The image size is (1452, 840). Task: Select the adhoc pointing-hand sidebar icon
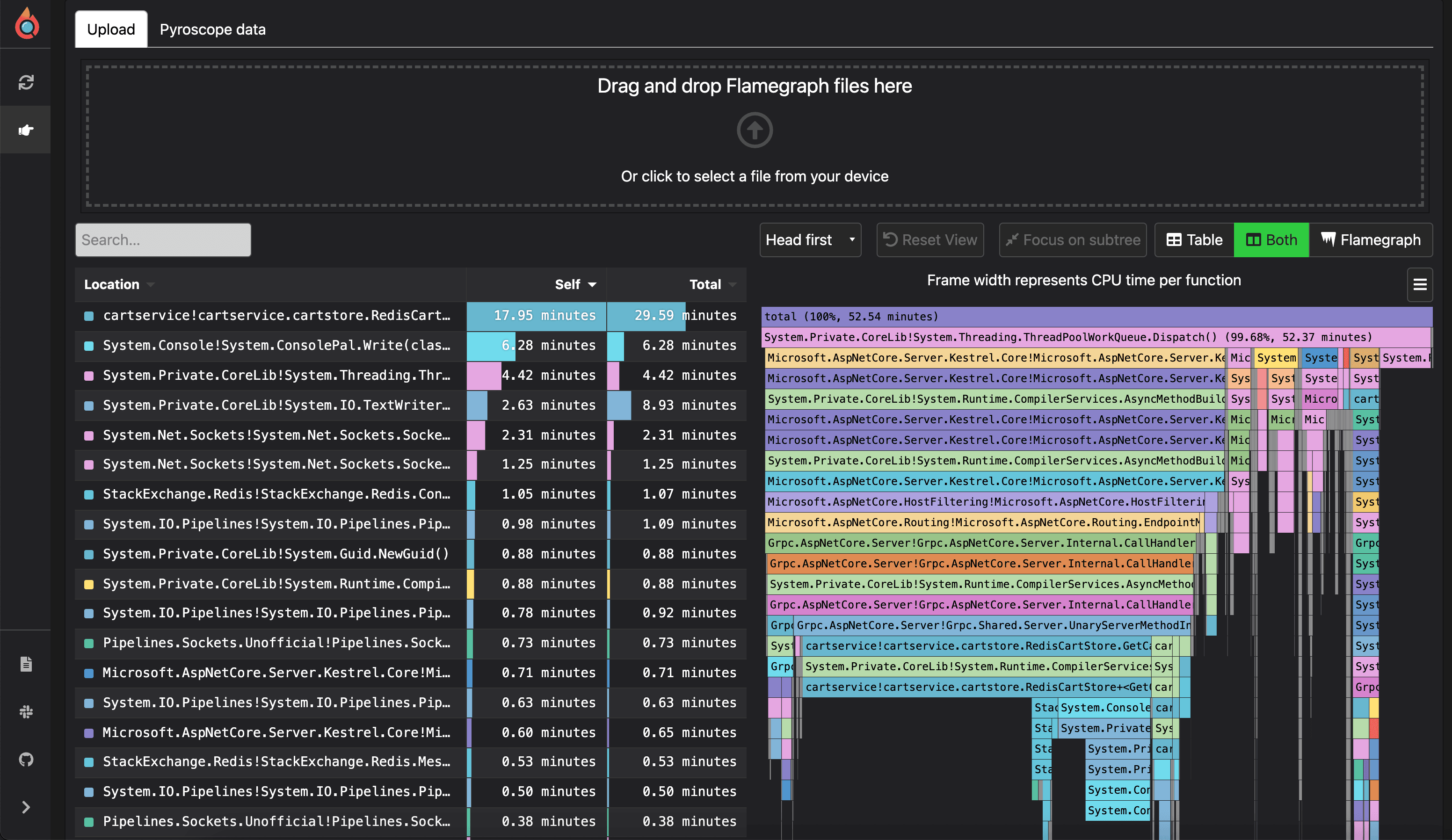click(x=26, y=130)
